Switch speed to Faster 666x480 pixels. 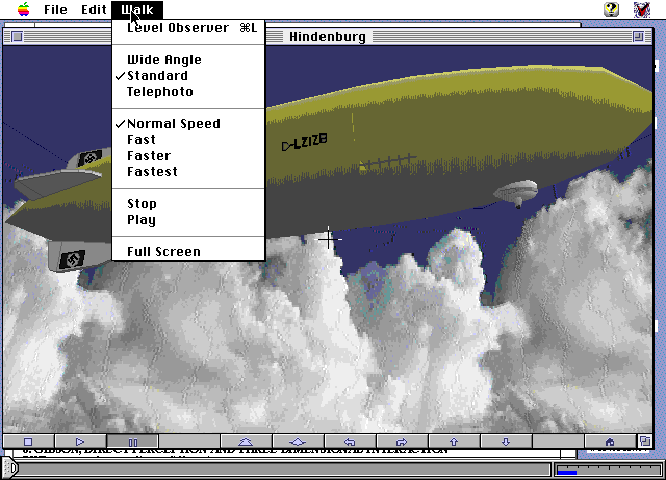[149, 156]
